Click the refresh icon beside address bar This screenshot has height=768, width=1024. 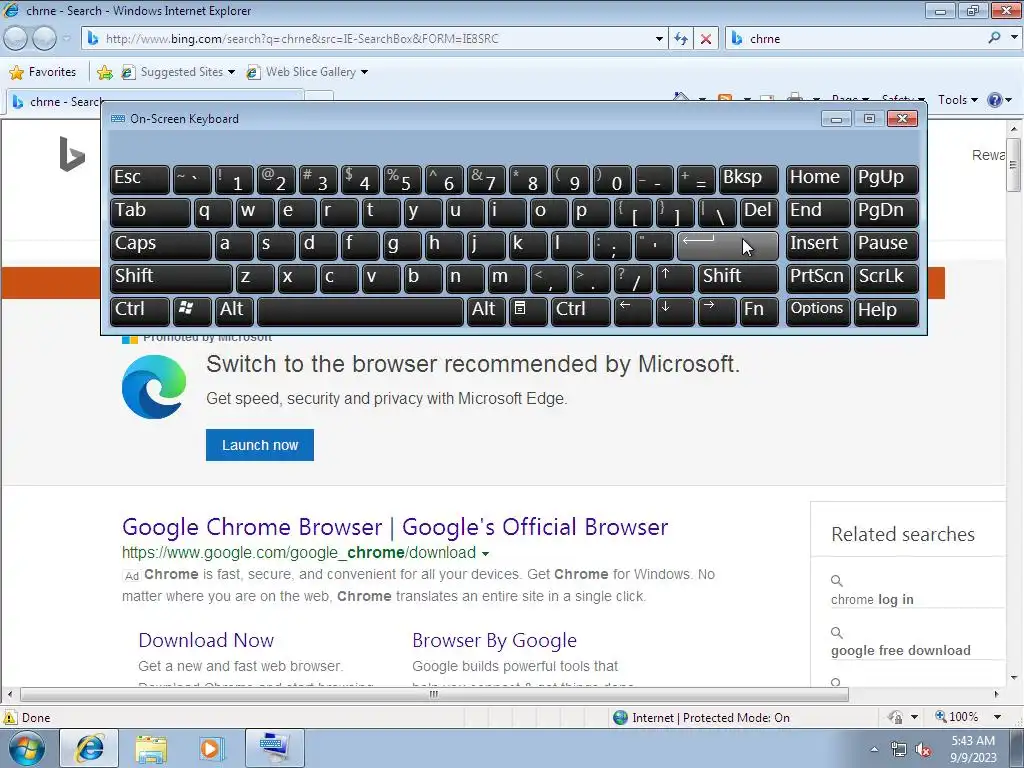[x=680, y=39]
